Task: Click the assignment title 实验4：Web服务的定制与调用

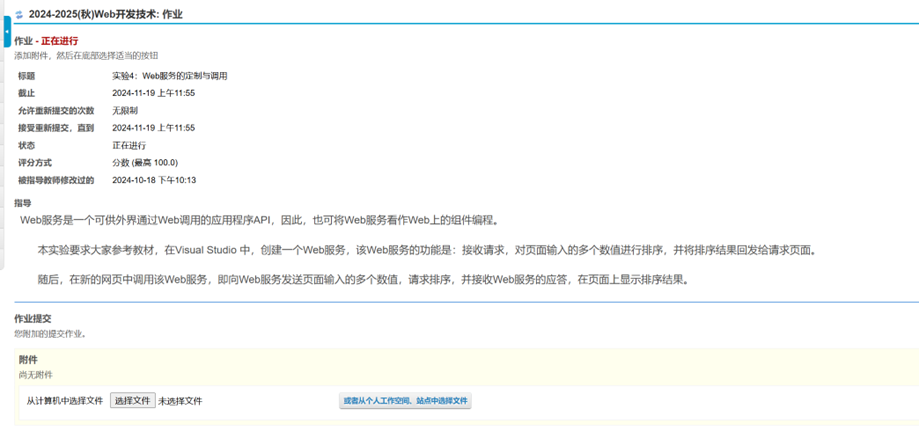Action: [169, 76]
